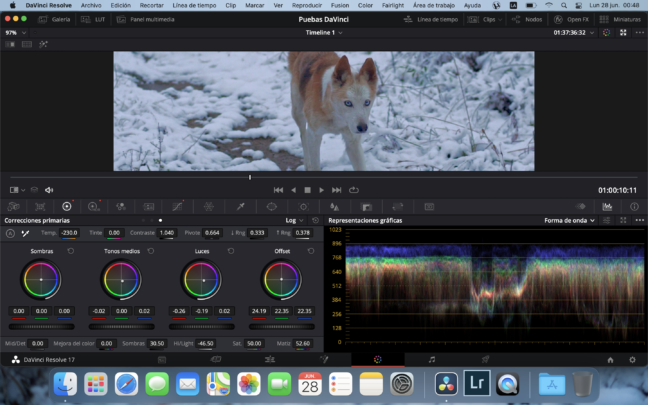648x405 pixels.
Task: Reset the Sombras color wheel
Action: click(70, 251)
